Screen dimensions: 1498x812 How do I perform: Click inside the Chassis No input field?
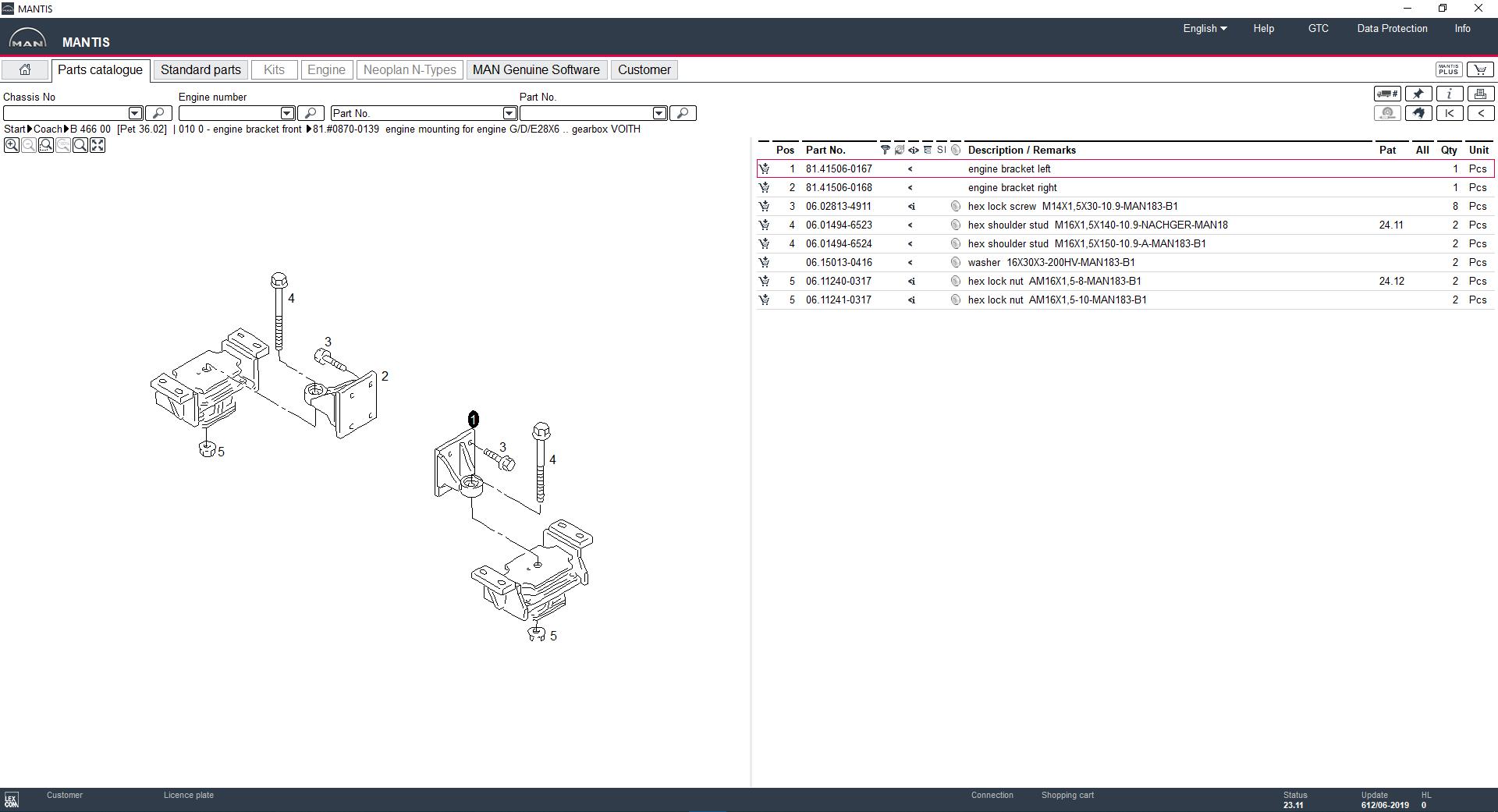66,113
